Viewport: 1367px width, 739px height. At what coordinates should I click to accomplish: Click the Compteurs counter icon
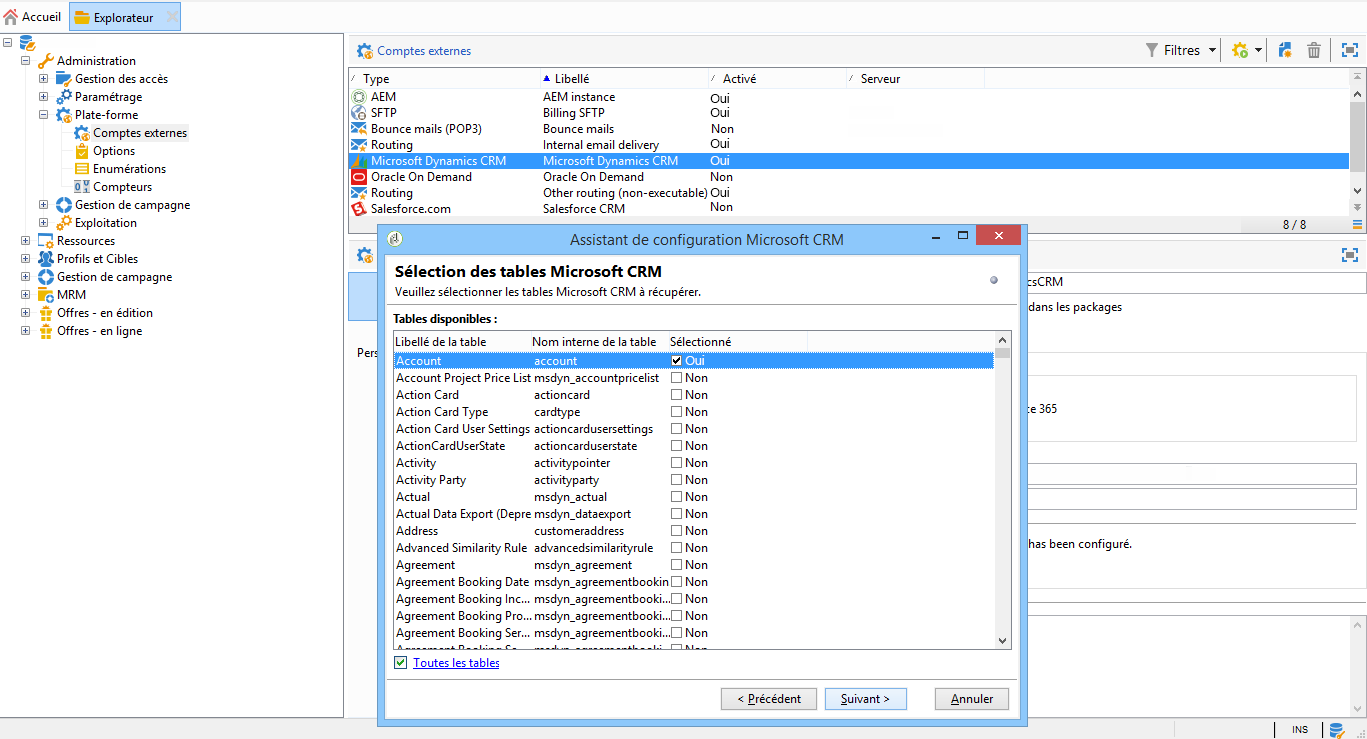82,187
